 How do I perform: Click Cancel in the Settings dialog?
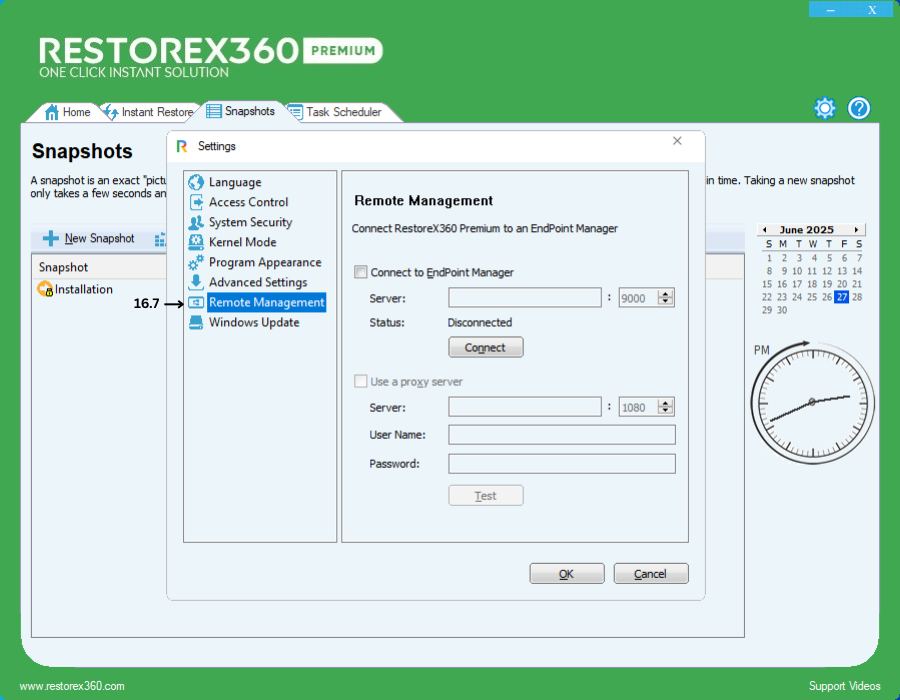[x=651, y=574]
